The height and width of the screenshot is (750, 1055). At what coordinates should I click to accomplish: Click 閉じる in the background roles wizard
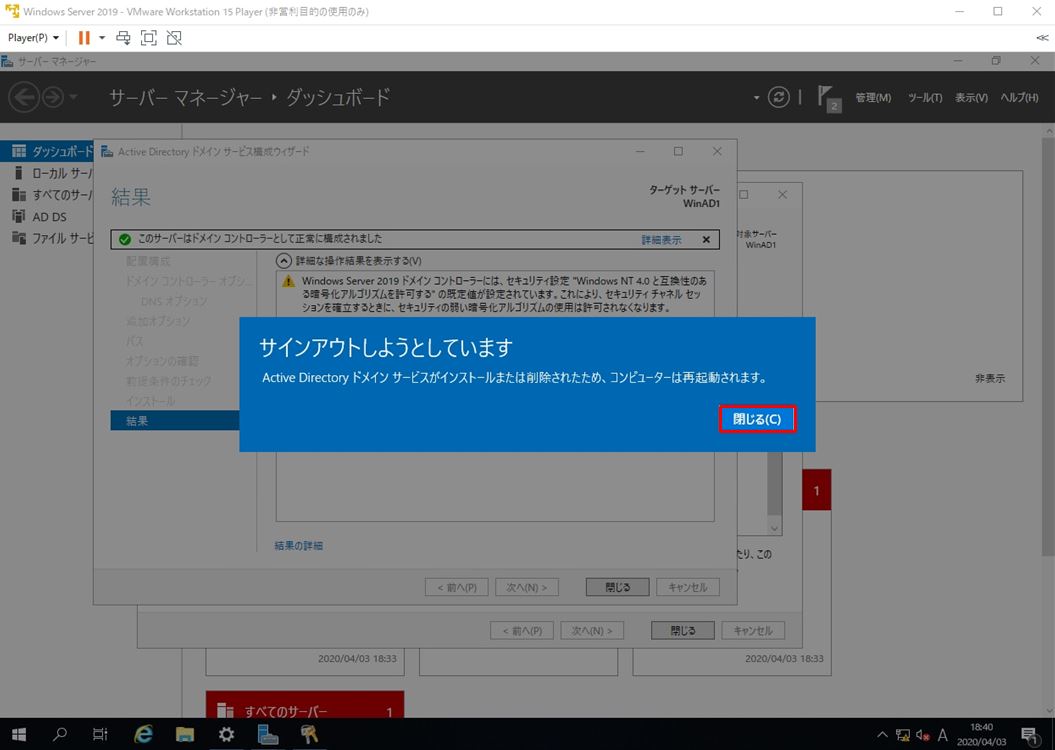coord(682,630)
